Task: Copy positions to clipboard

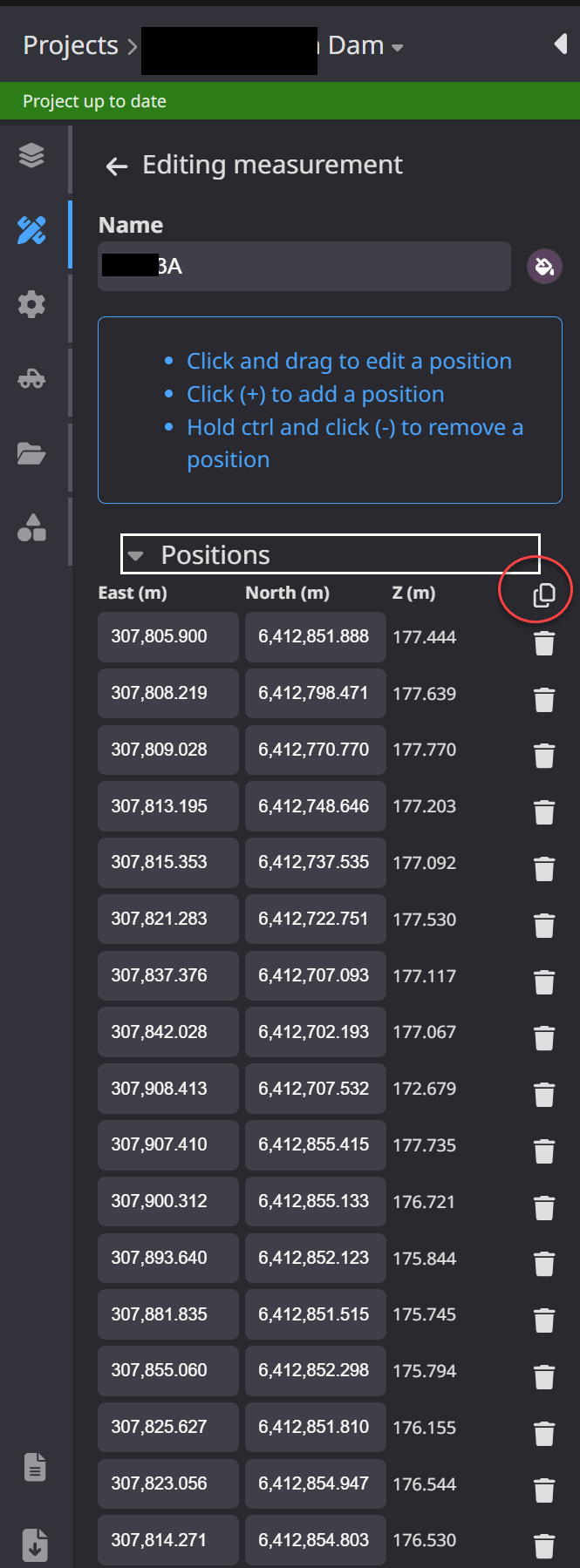Action: coord(544,594)
